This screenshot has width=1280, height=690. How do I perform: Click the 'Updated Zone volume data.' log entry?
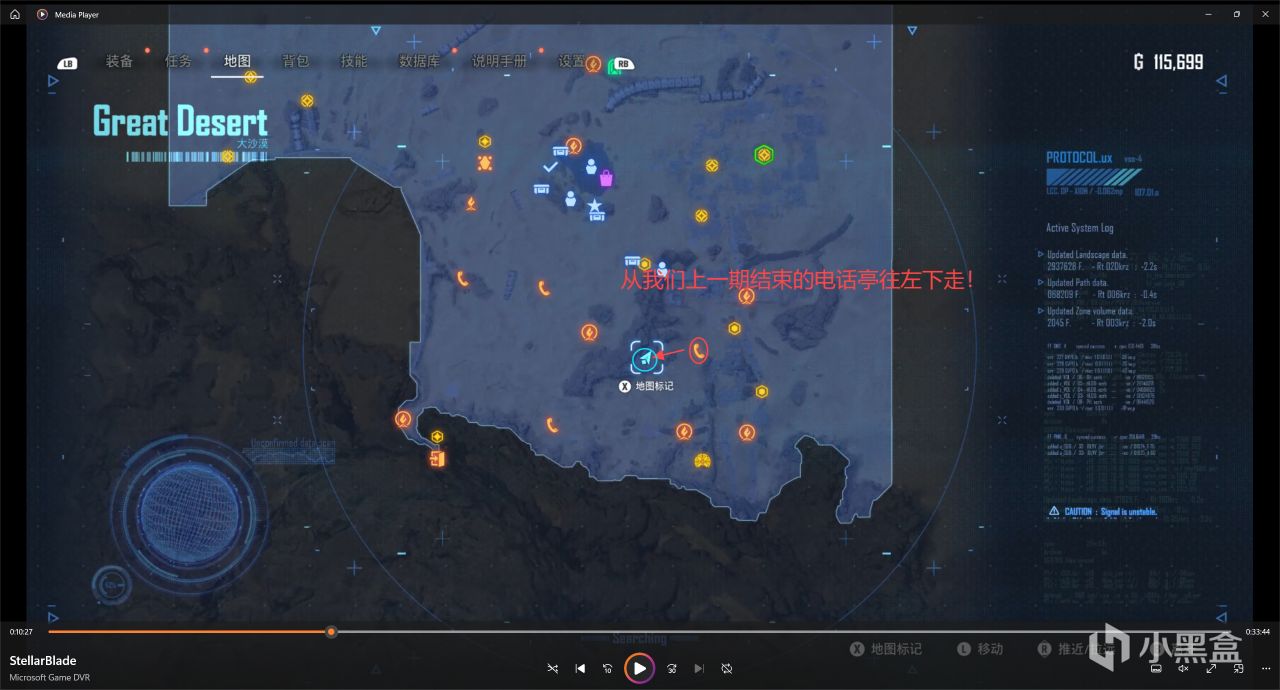[1088, 311]
